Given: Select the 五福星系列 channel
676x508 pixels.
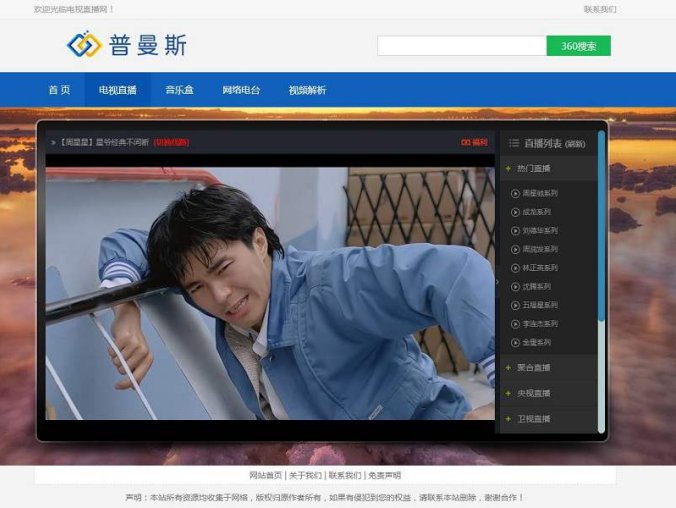Looking at the screenshot, I should 539,305.
